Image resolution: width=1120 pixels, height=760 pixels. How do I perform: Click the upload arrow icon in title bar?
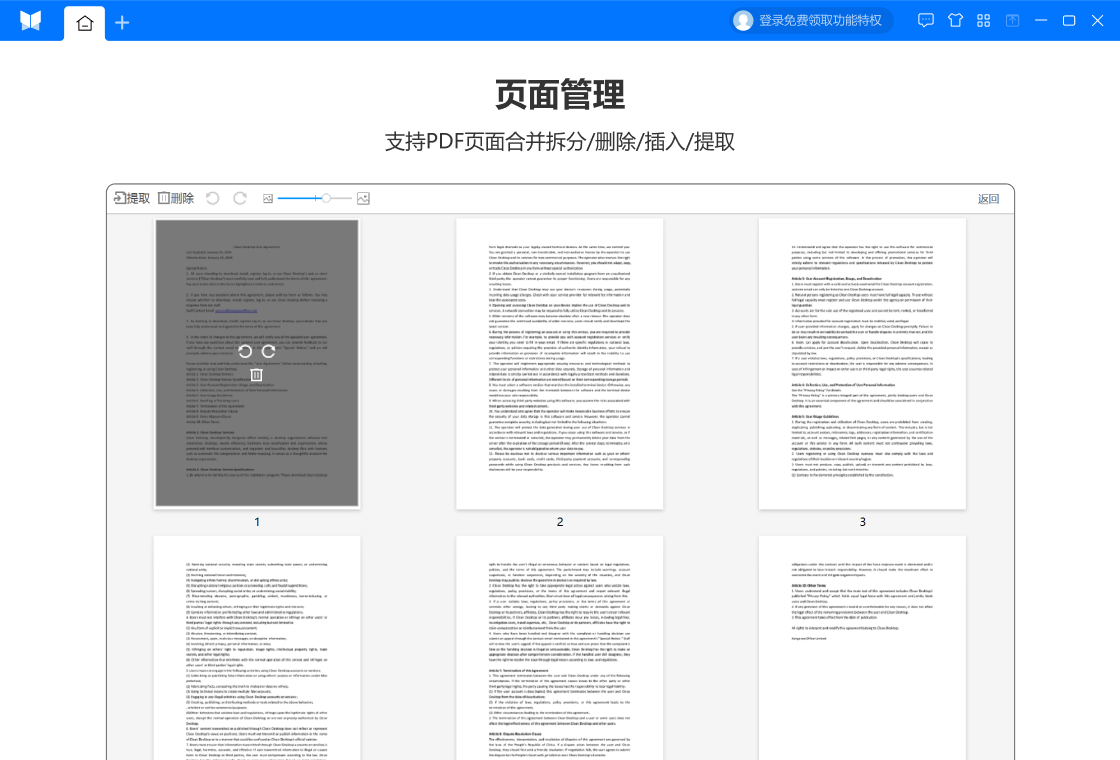tap(1012, 21)
